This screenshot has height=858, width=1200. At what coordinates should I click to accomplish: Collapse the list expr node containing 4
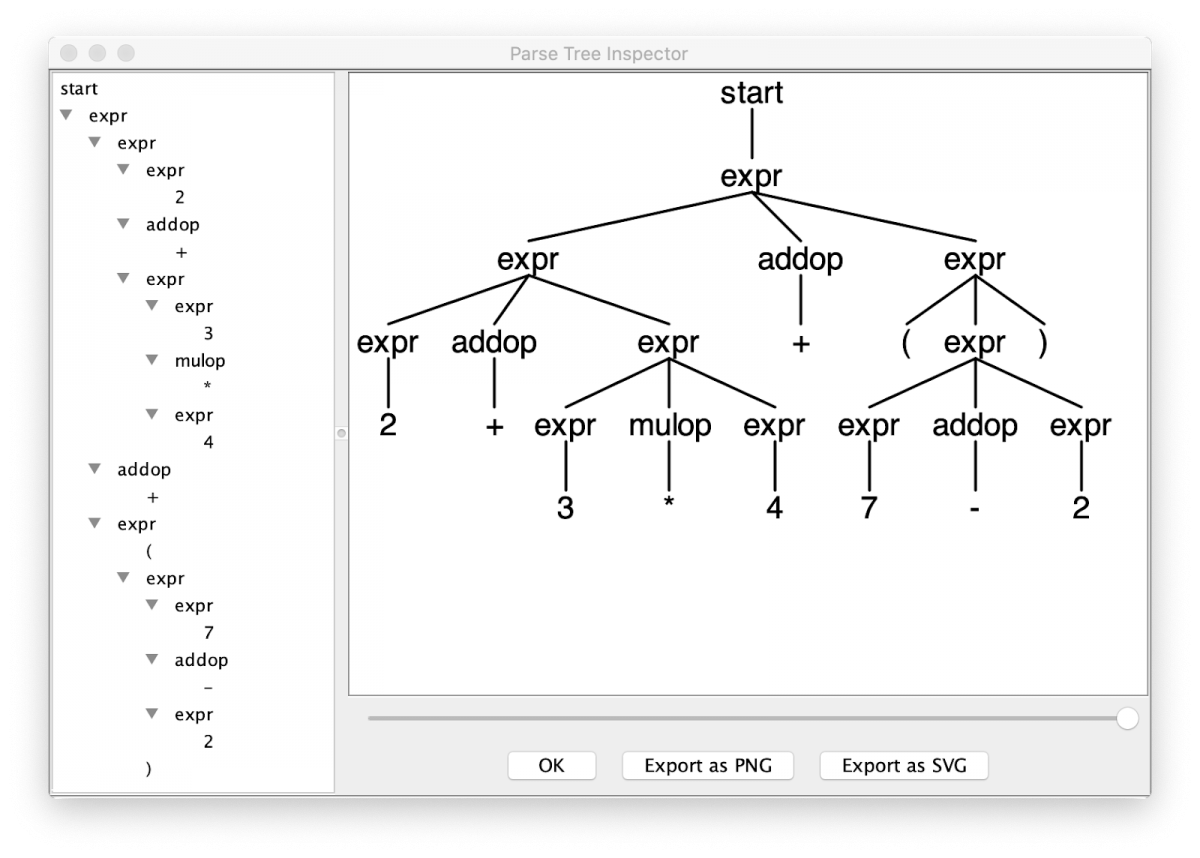pos(151,414)
